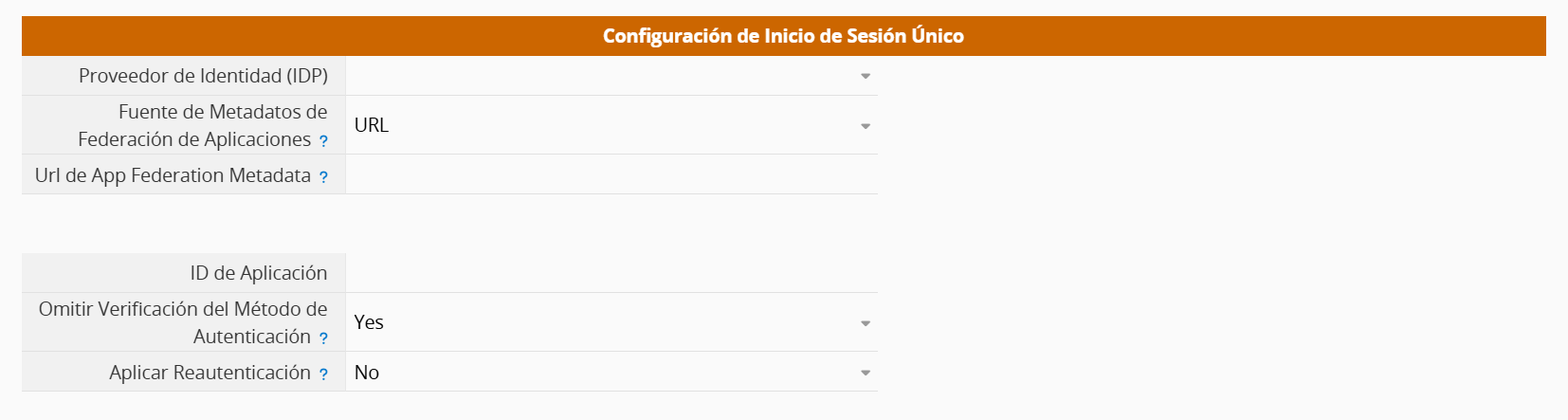The width and height of the screenshot is (1568, 420).
Task: Focus the Url de App Federation Metadata field
Action: tap(611, 174)
